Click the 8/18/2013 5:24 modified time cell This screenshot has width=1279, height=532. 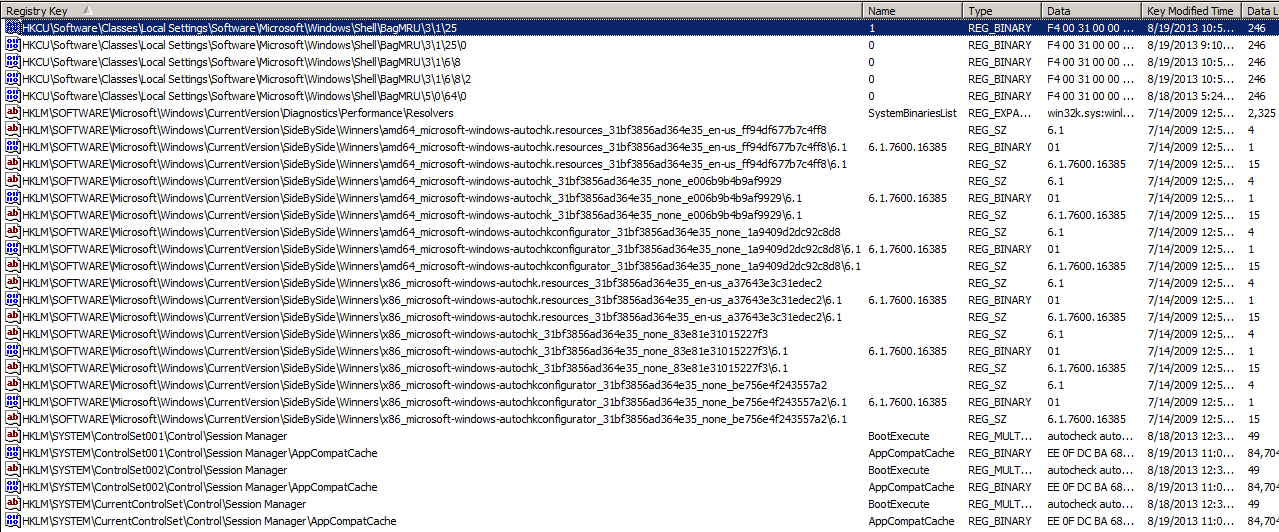pyautogui.click(x=1191, y=96)
